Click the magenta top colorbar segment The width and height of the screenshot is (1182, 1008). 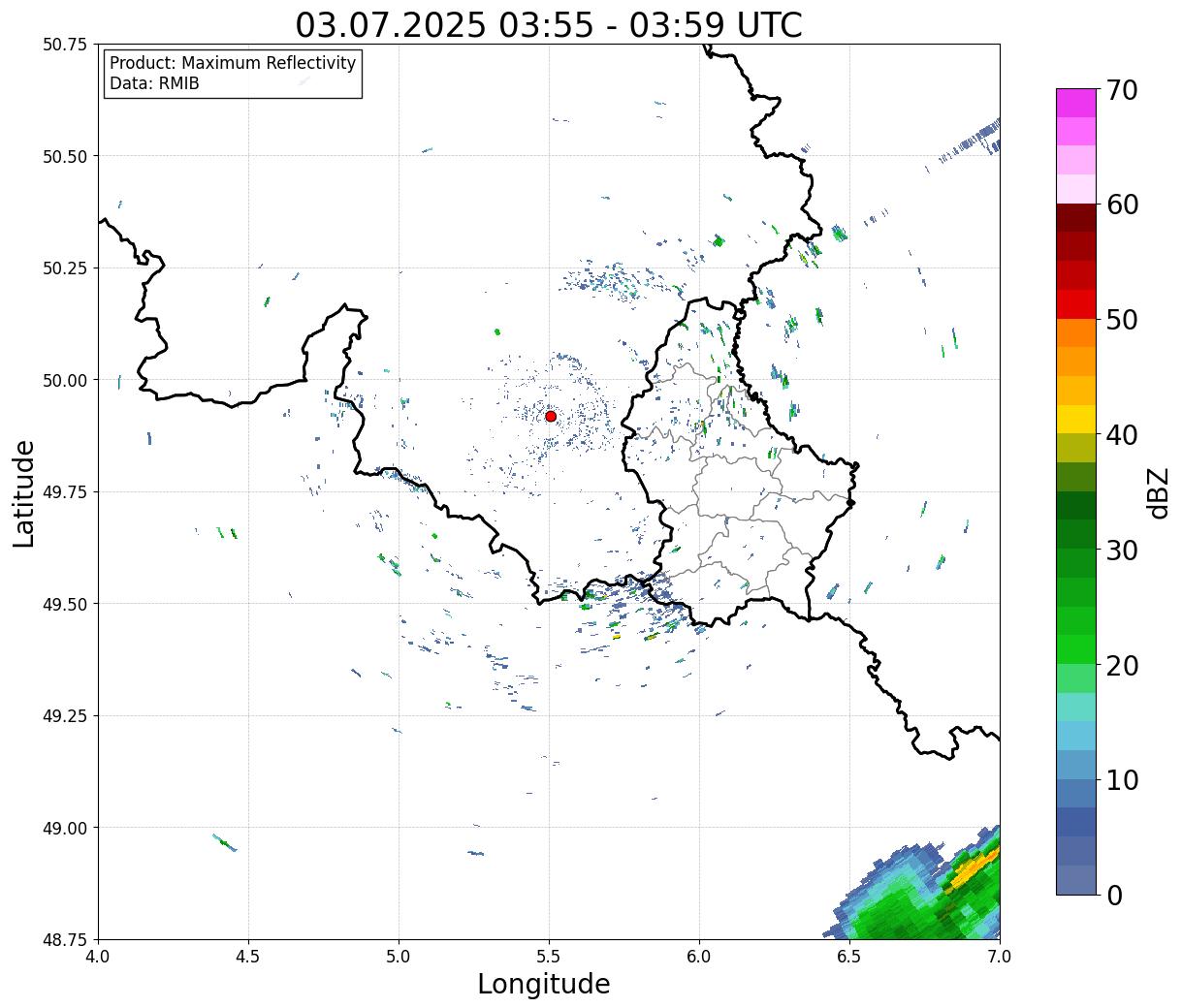(1076, 103)
